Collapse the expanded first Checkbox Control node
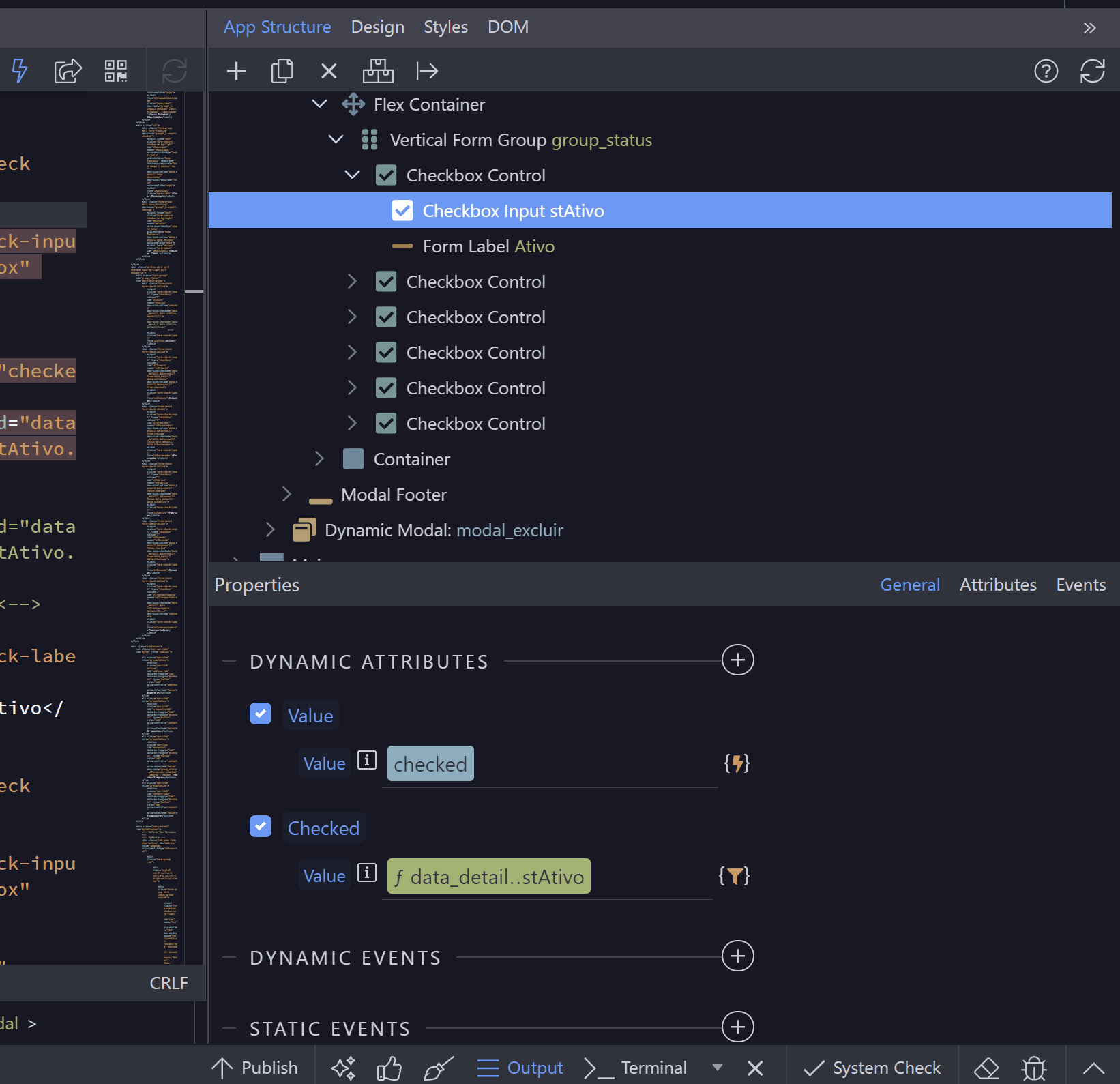Screen dimensions: 1120x1084 tap(352, 175)
